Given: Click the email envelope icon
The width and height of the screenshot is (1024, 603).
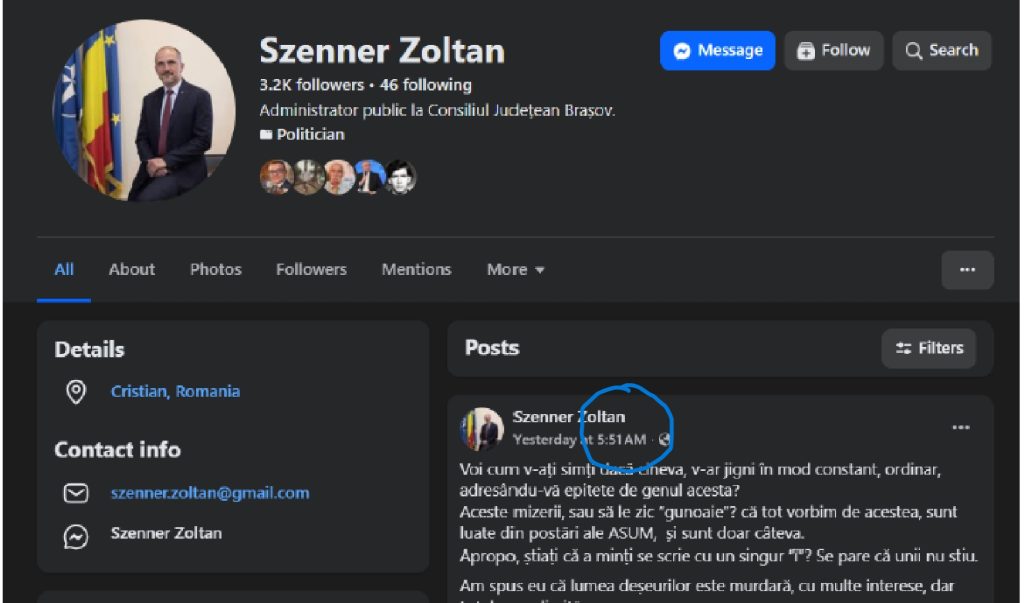Looking at the screenshot, I should click(x=76, y=493).
